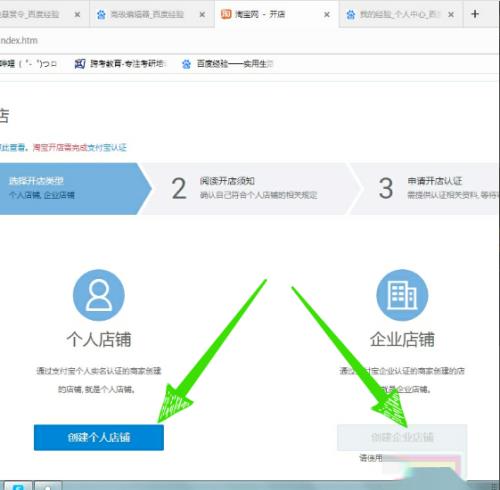Close the second Baidu Jingyan tab
500x490 pixels.
pyautogui.click(x=202, y=15)
